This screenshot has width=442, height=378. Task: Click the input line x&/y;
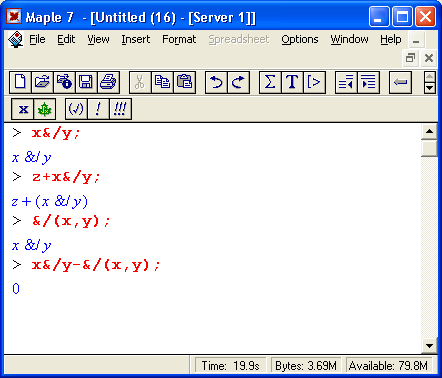coord(56,133)
